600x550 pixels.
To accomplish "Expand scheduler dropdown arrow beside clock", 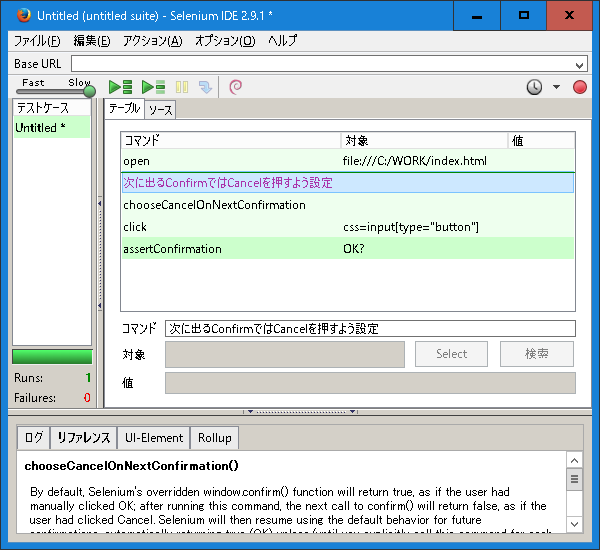I will click(x=556, y=87).
